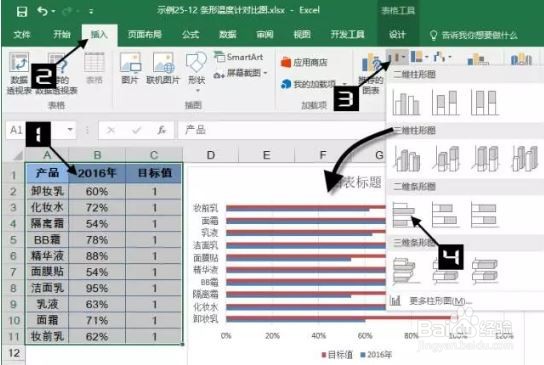
Task: Select 3D 100% stacked column chart
Action: point(485,159)
